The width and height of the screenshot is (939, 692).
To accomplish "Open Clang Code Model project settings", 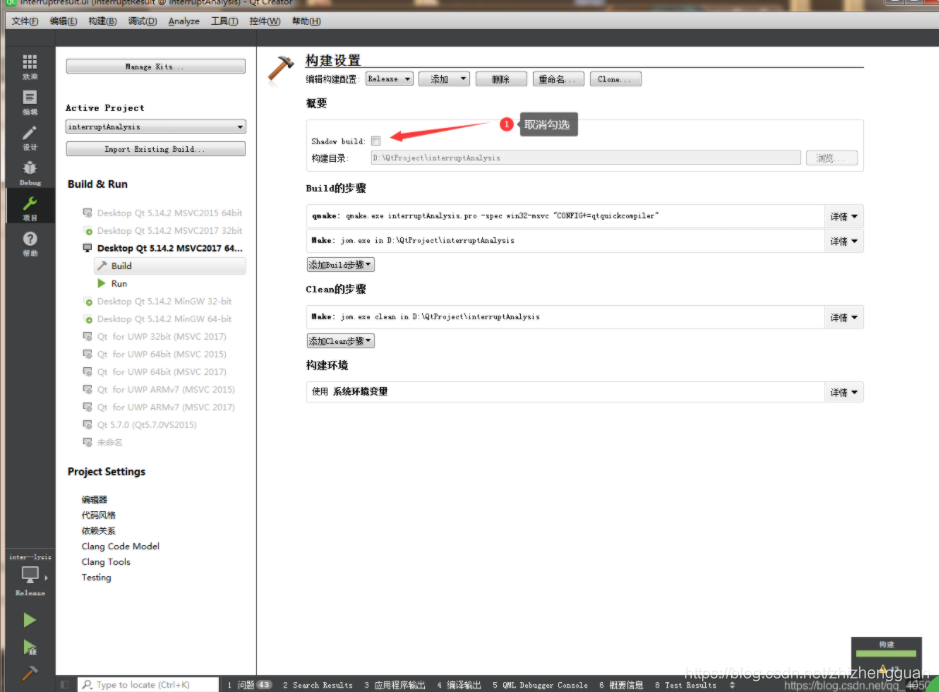I will [120, 547].
